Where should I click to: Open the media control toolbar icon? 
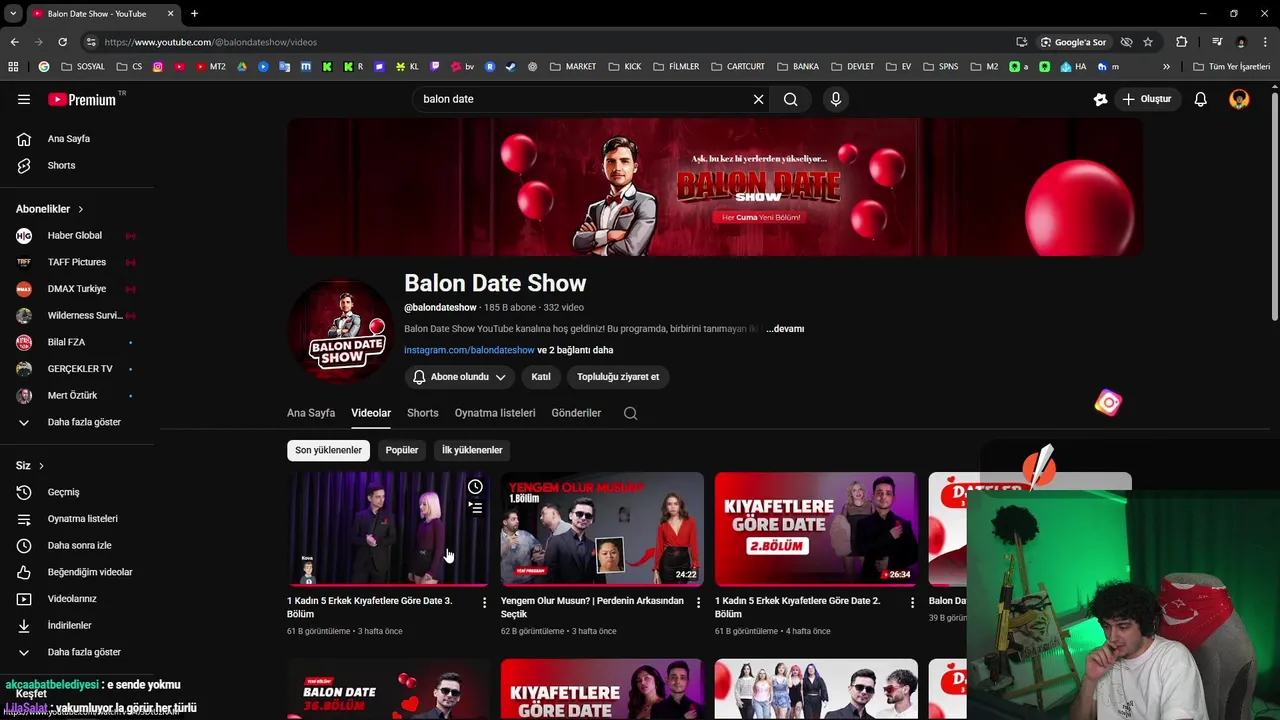[x=1217, y=42]
